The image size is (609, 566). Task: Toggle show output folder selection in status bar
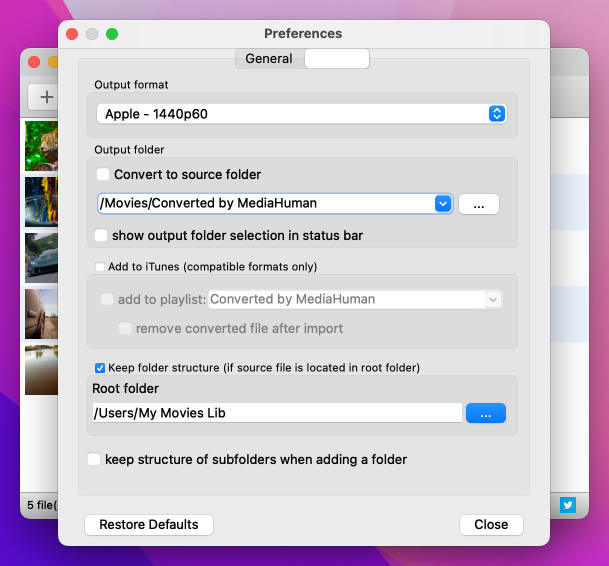coord(101,235)
